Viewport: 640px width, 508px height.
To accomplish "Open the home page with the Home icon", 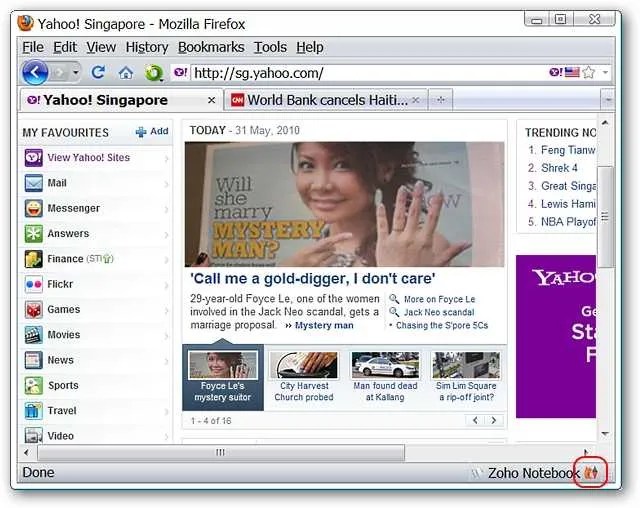I will click(x=126, y=73).
